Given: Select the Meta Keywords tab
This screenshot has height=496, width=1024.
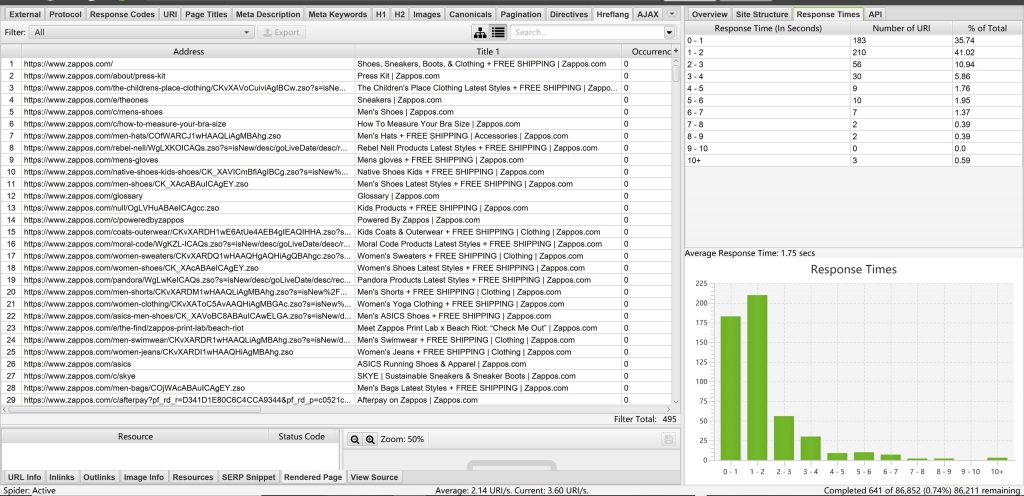Looking at the screenshot, I should tap(338, 14).
